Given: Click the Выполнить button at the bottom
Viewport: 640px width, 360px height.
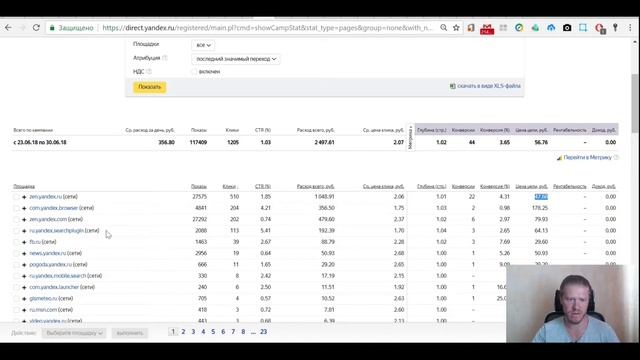Looking at the screenshot, I should (x=130, y=333).
